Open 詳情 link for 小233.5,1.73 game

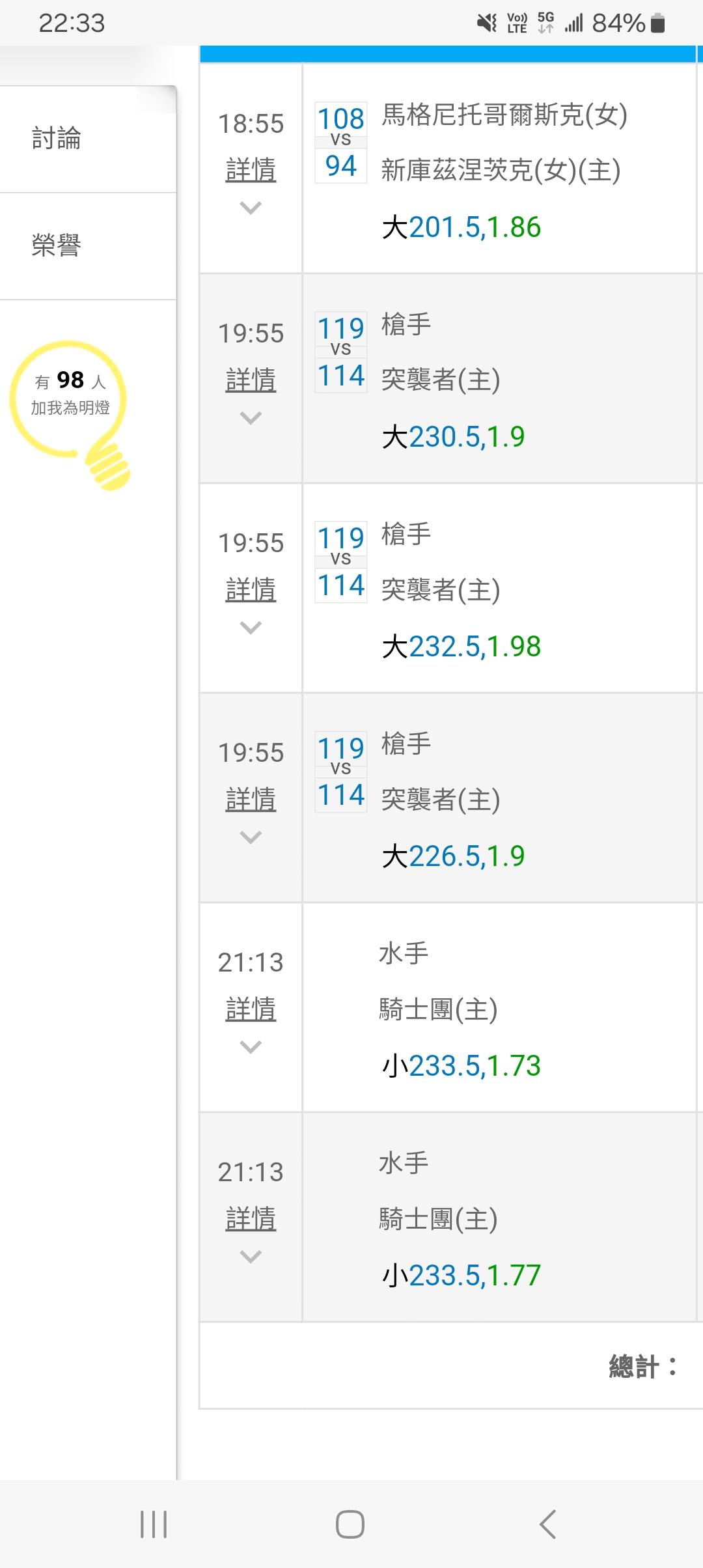(x=251, y=1009)
